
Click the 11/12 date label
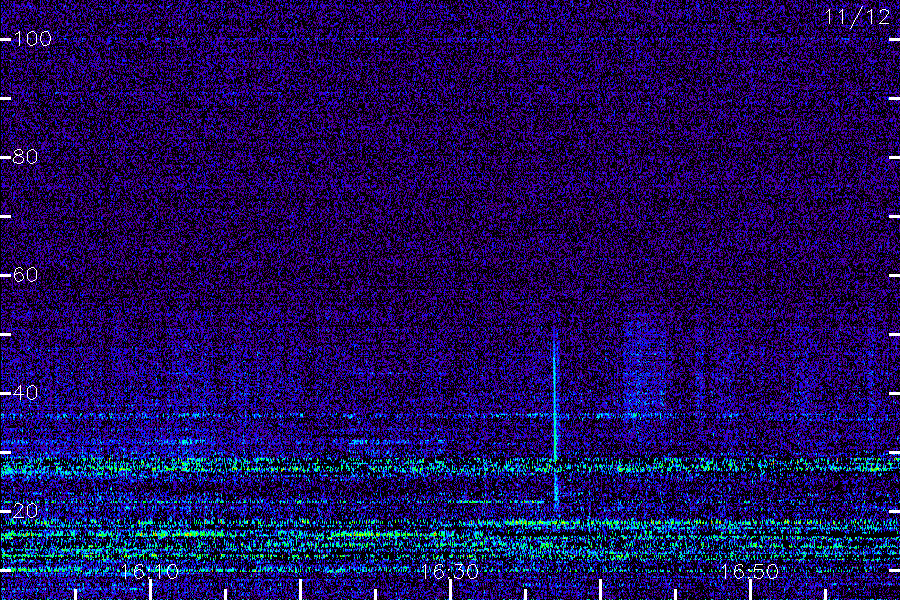[x=857, y=17]
